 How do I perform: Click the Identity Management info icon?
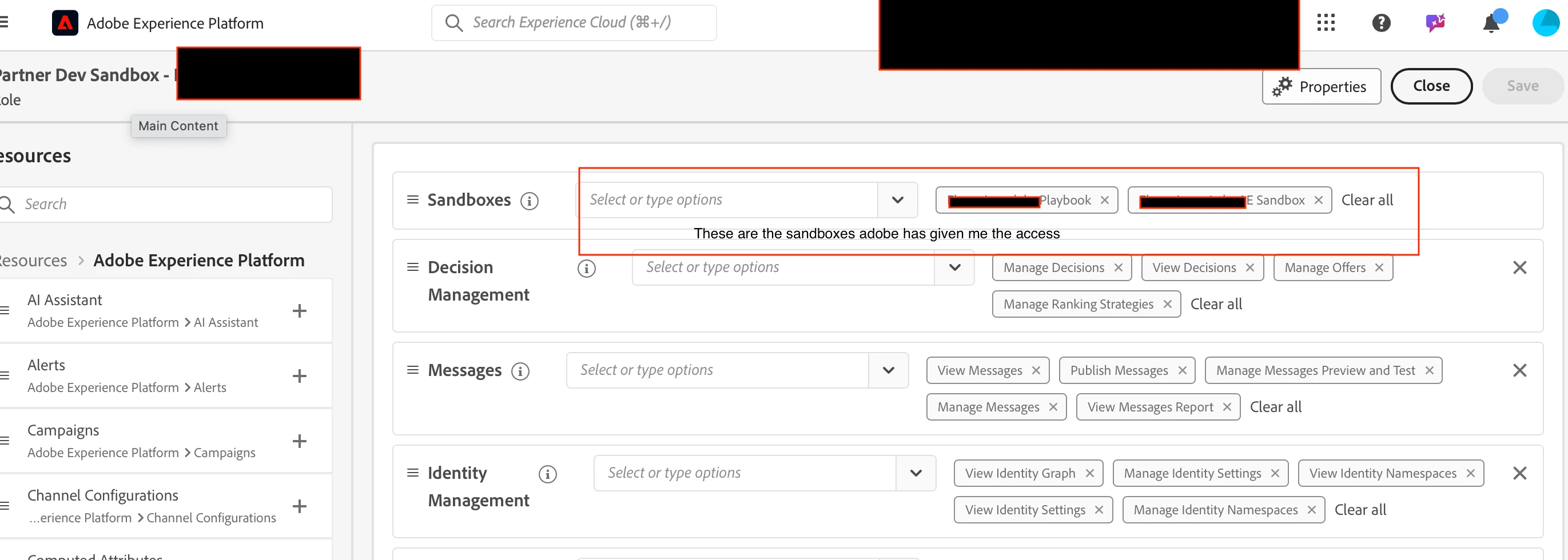(547, 474)
